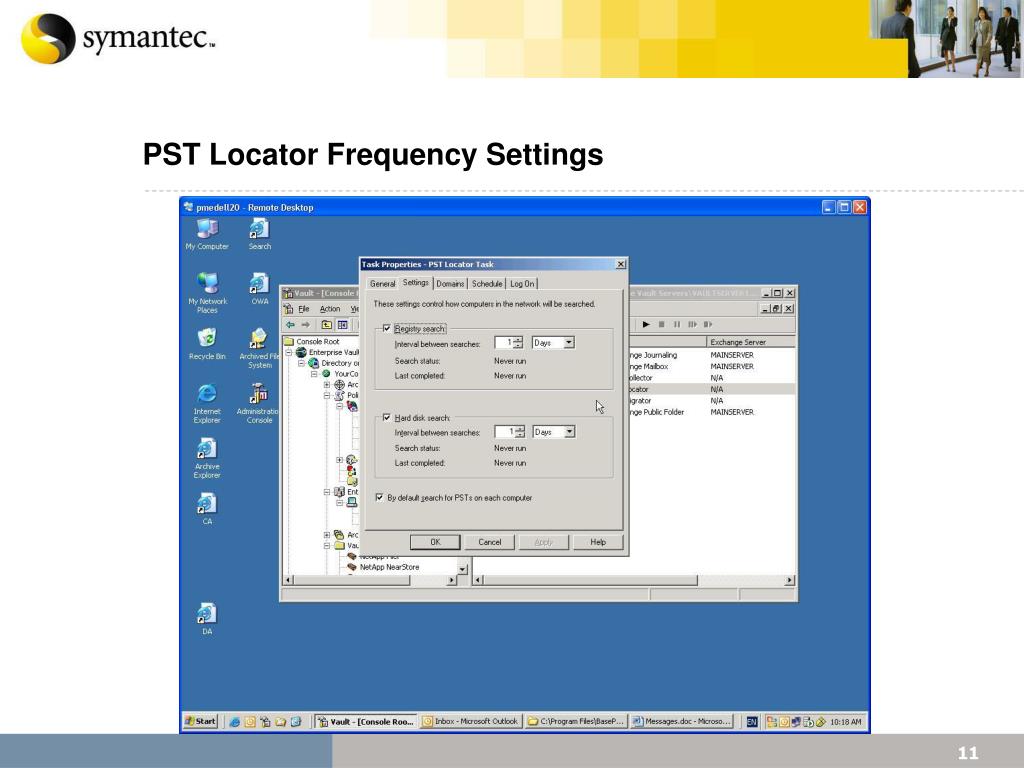Toggle Show/Hide Console Tree toolbar icon
The width and height of the screenshot is (1024, 768).
(342, 325)
